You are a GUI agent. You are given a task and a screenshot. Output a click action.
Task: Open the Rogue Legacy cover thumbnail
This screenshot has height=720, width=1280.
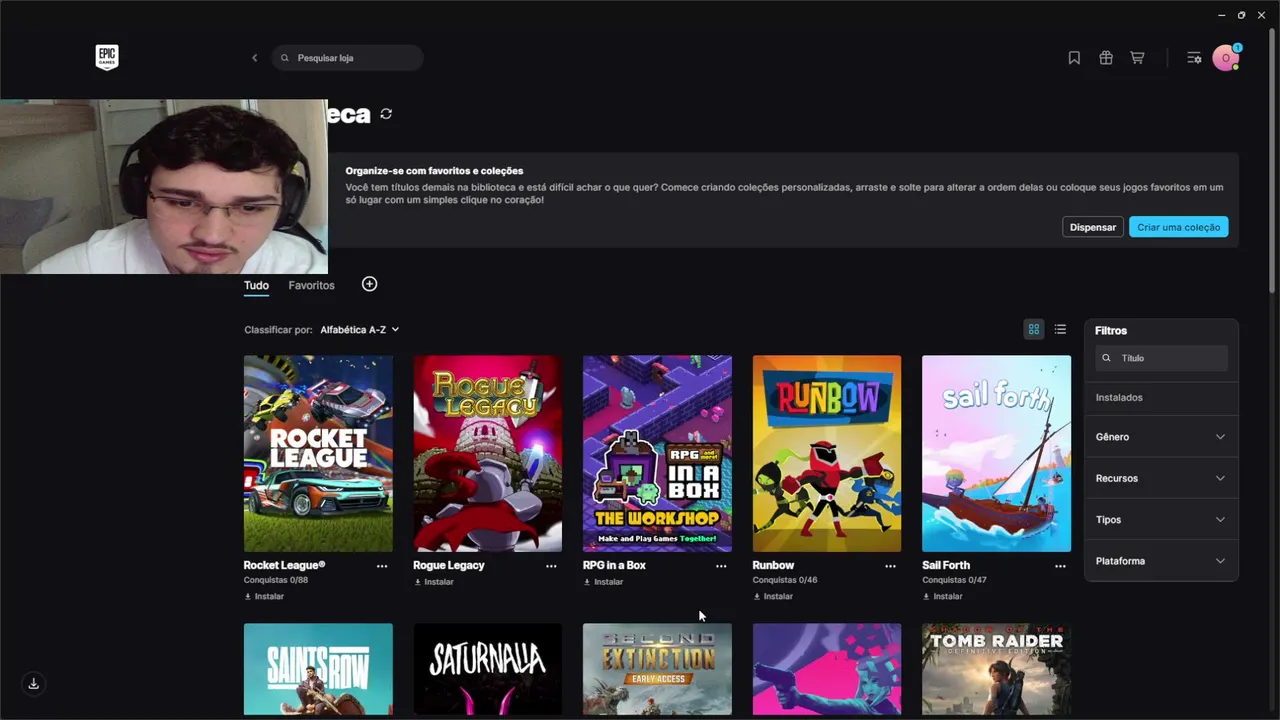click(488, 453)
